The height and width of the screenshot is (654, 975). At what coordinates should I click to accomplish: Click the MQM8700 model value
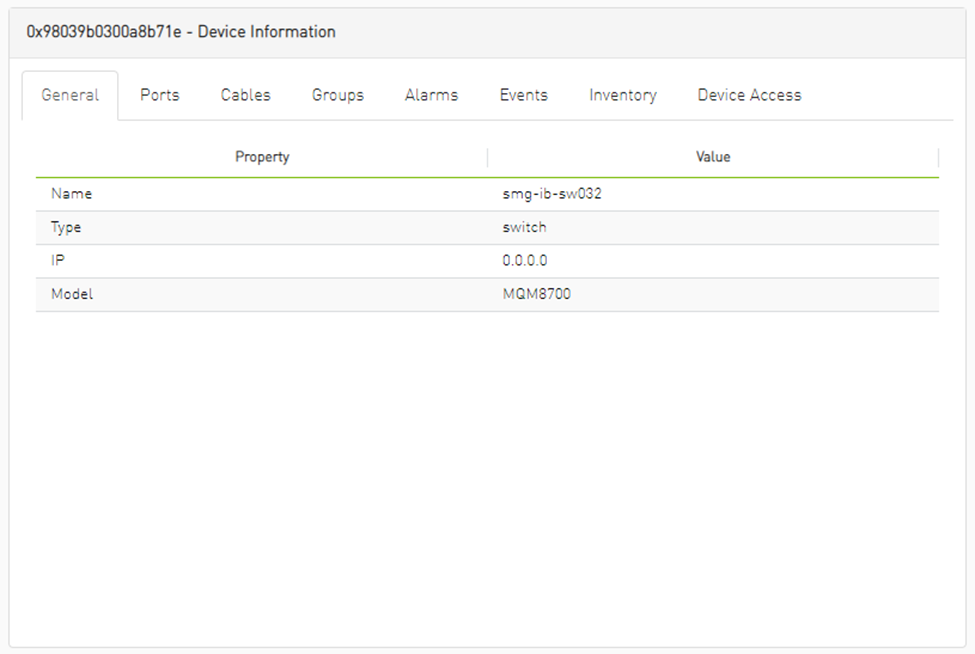click(537, 295)
